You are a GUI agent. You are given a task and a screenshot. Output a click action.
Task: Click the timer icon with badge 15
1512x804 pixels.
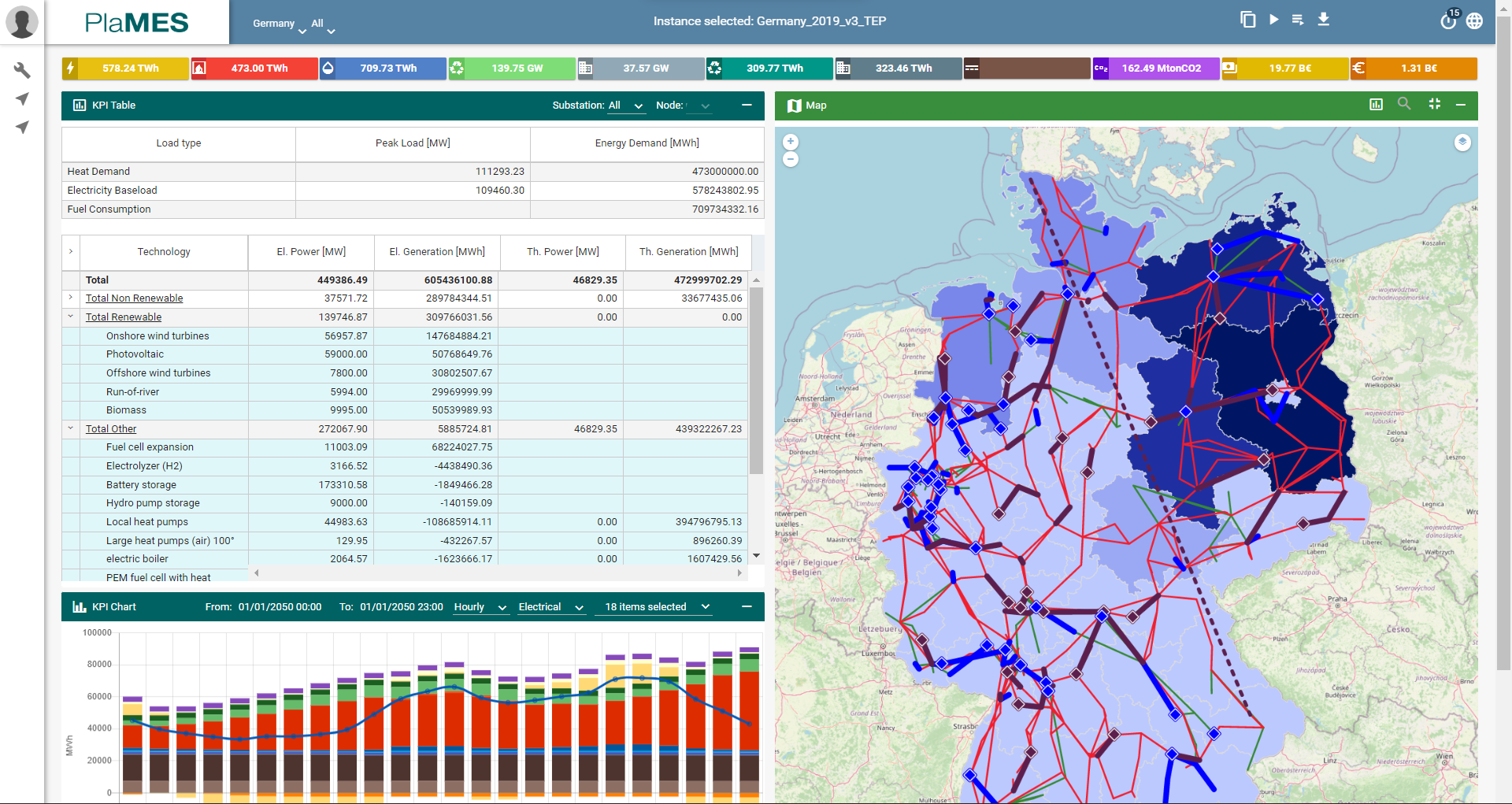point(1448,21)
